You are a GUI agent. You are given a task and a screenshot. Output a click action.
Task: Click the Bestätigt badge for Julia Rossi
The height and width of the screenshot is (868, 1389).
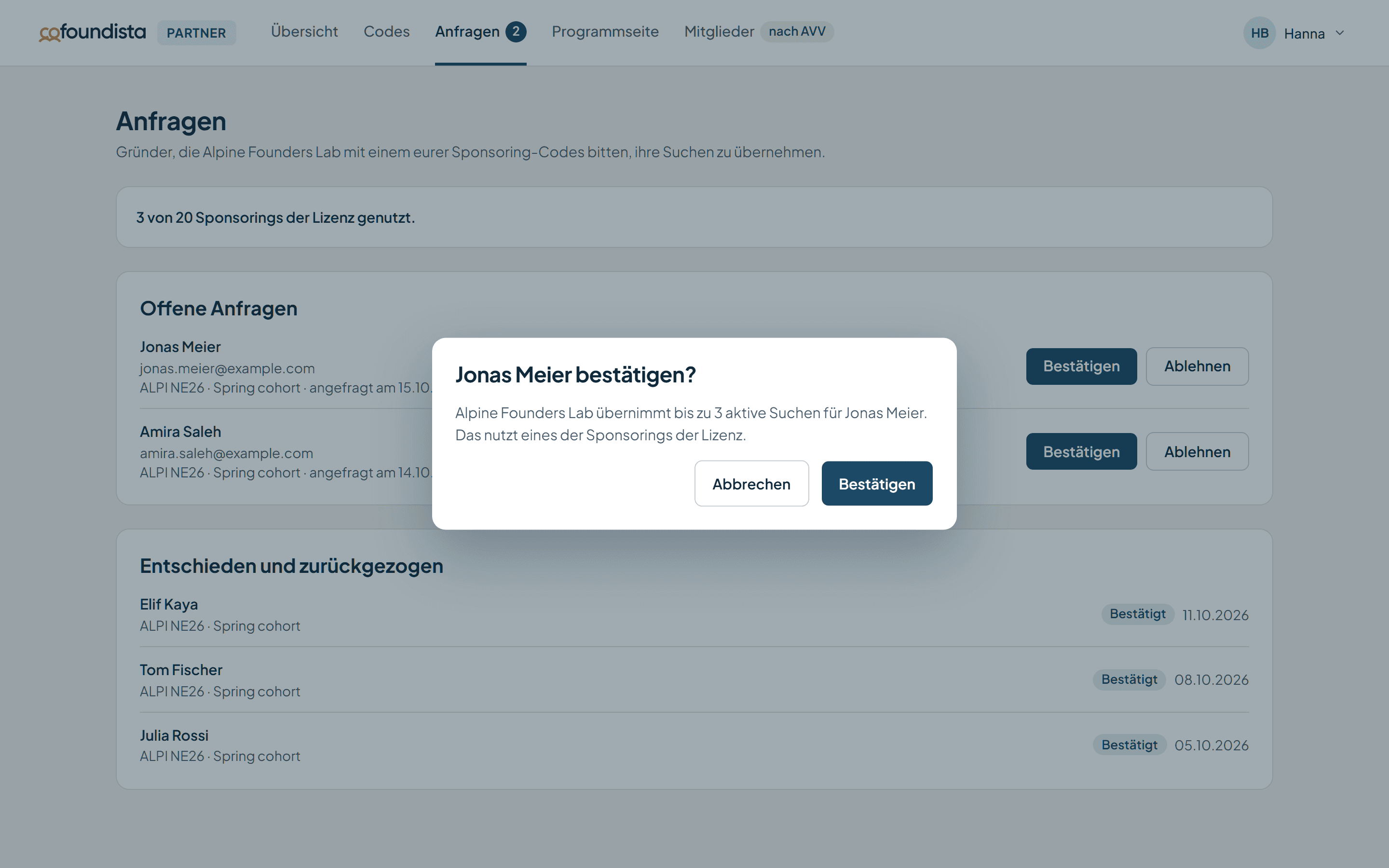[x=1129, y=745]
